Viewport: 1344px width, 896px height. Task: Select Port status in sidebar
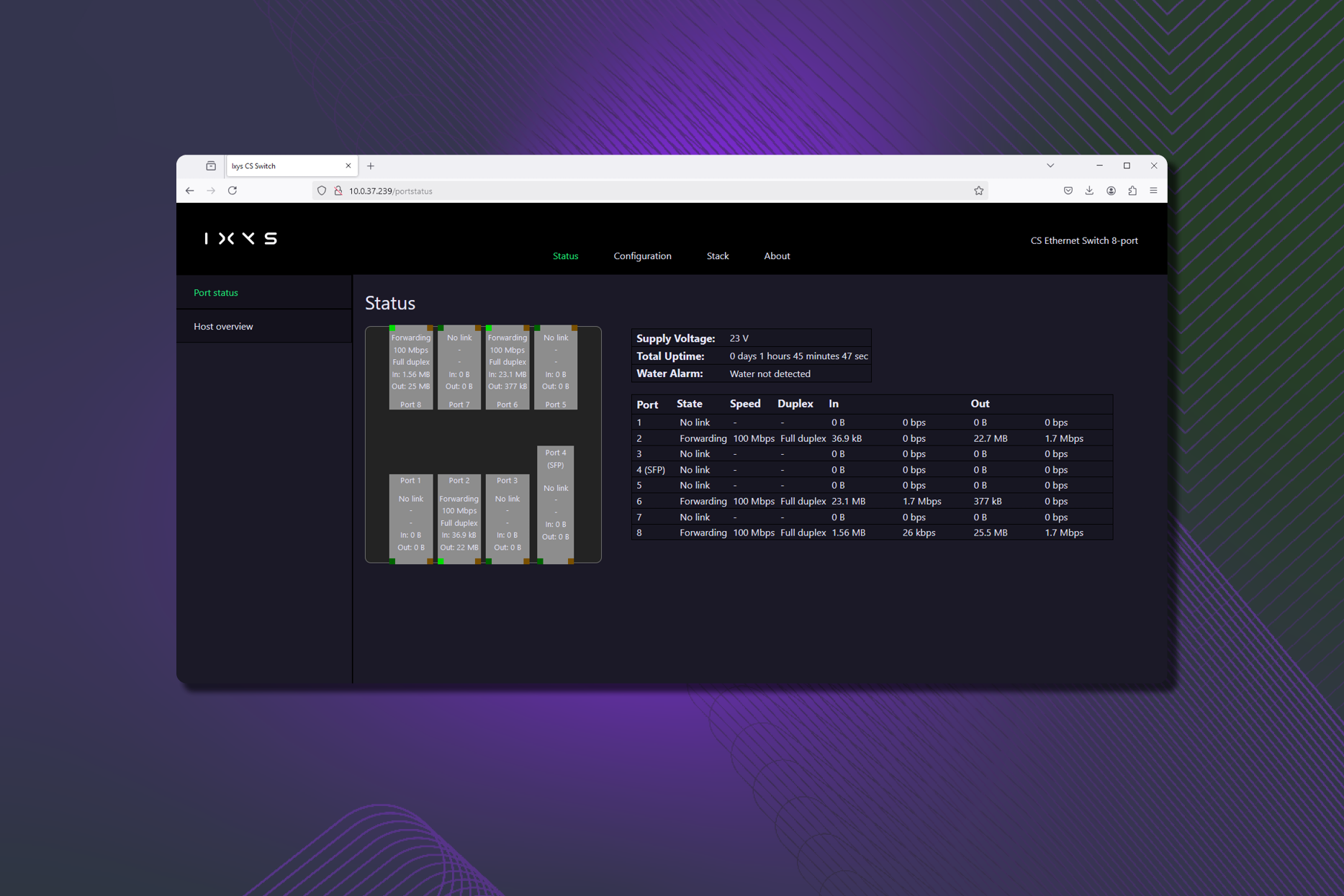[216, 293]
